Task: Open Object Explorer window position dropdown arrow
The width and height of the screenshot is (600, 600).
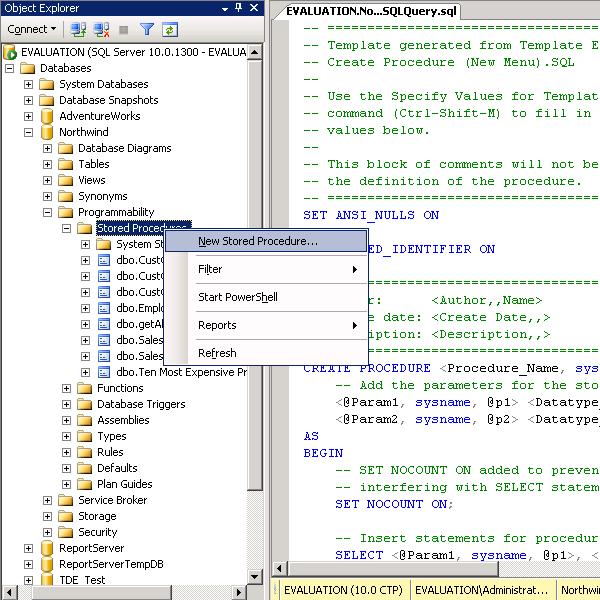Action: pos(225,8)
